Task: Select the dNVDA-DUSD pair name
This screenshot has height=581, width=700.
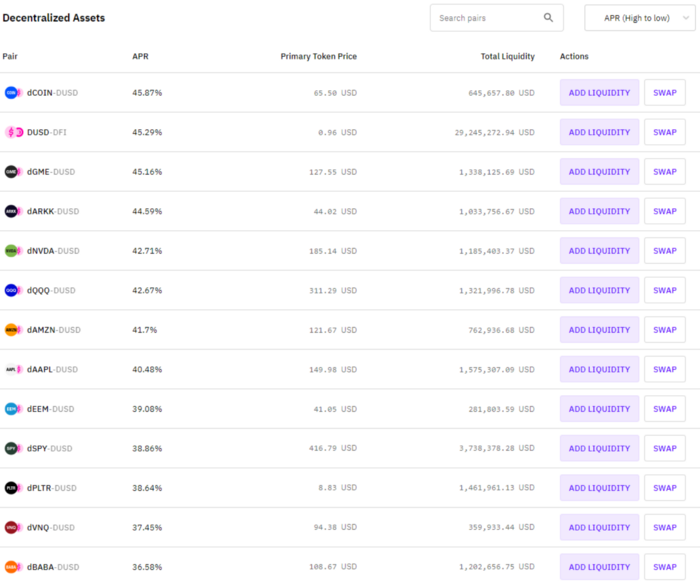Action: click(x=53, y=251)
